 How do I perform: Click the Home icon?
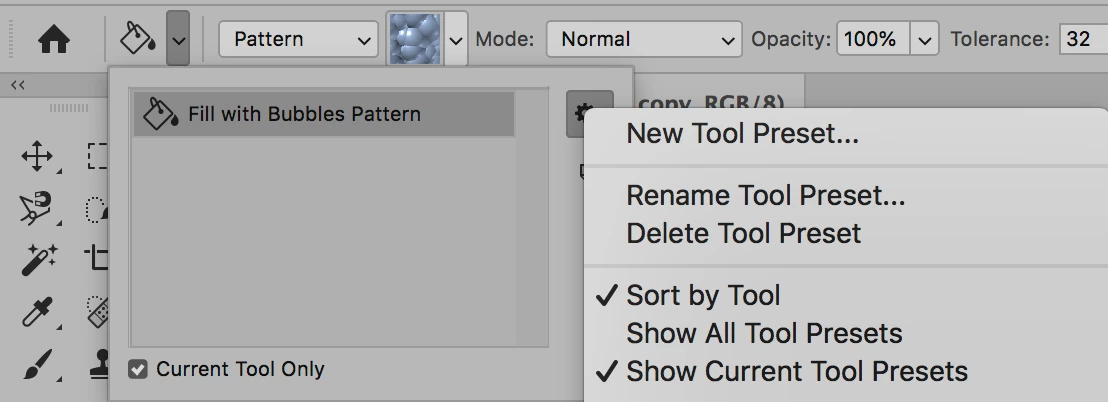(53, 39)
